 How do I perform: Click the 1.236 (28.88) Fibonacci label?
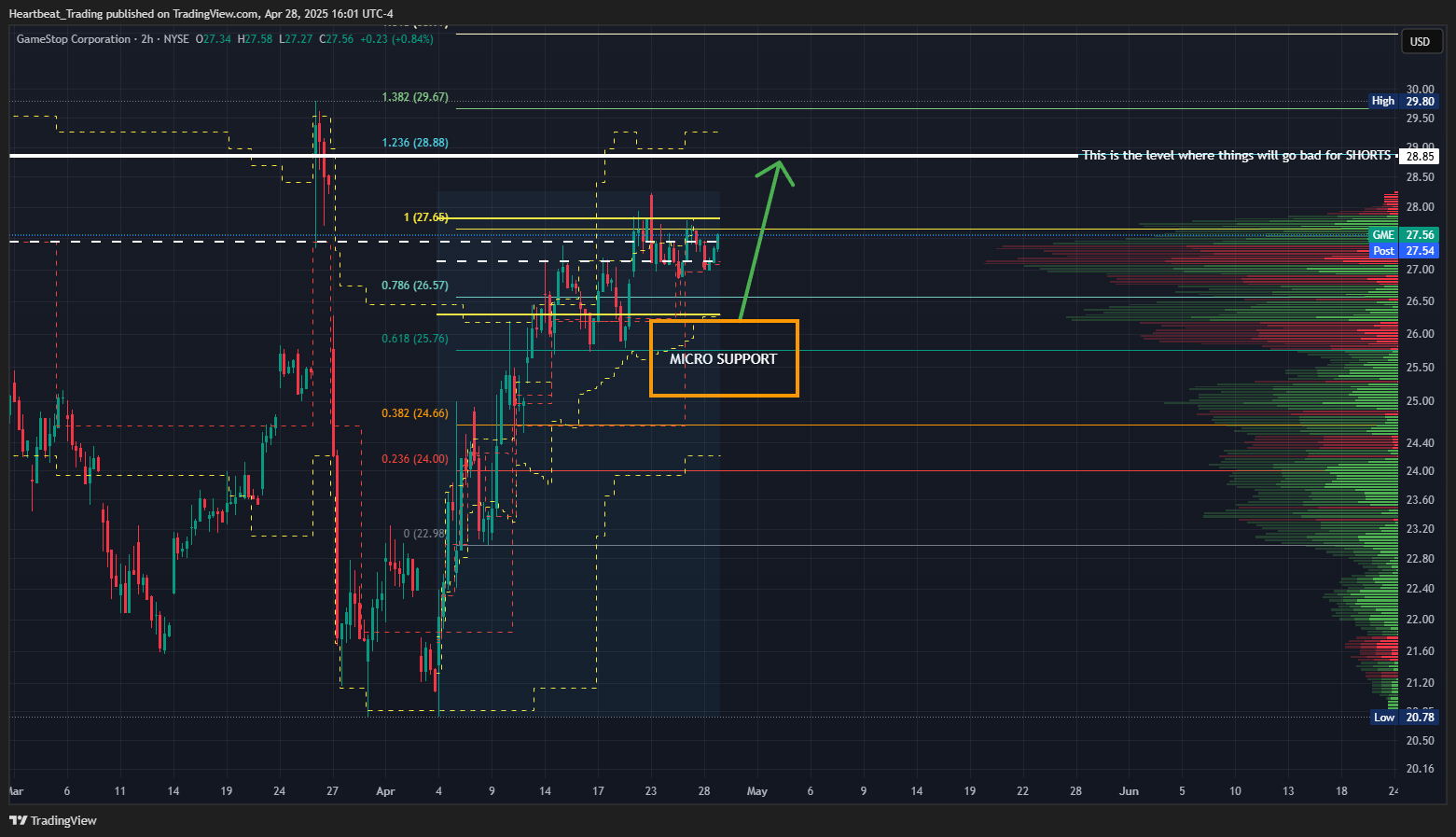click(415, 143)
